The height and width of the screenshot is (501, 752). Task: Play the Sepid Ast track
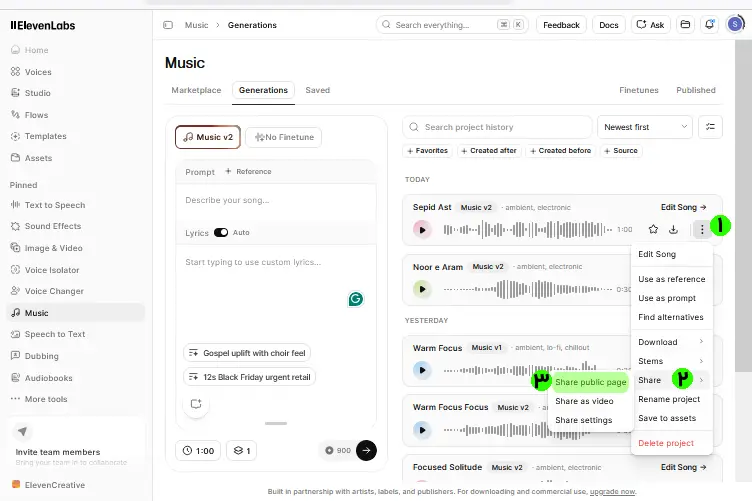point(422,230)
